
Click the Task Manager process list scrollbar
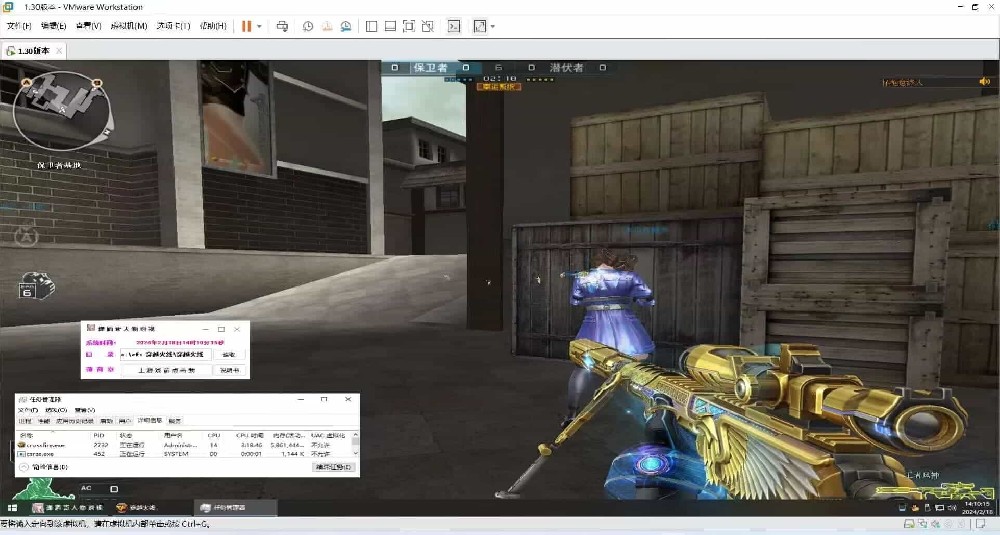pos(355,444)
